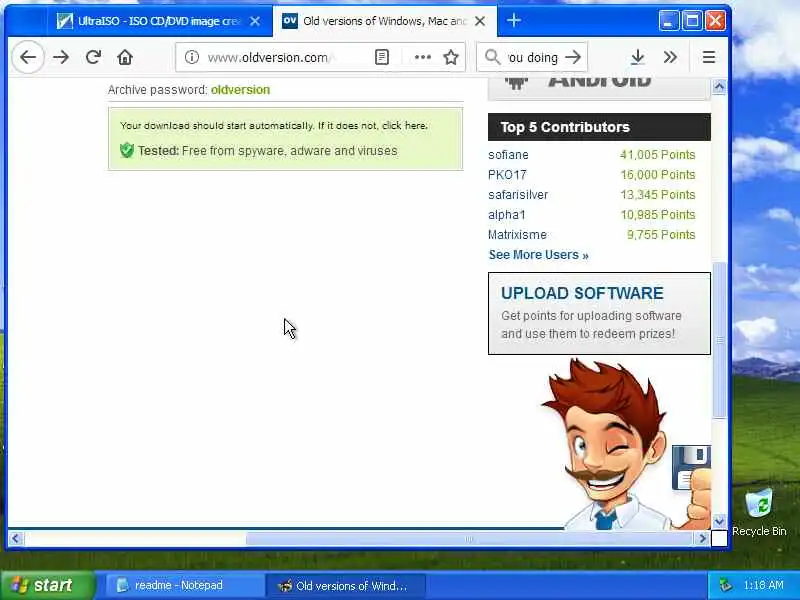
Task: Click the 41,005 Points value
Action: tap(658, 155)
